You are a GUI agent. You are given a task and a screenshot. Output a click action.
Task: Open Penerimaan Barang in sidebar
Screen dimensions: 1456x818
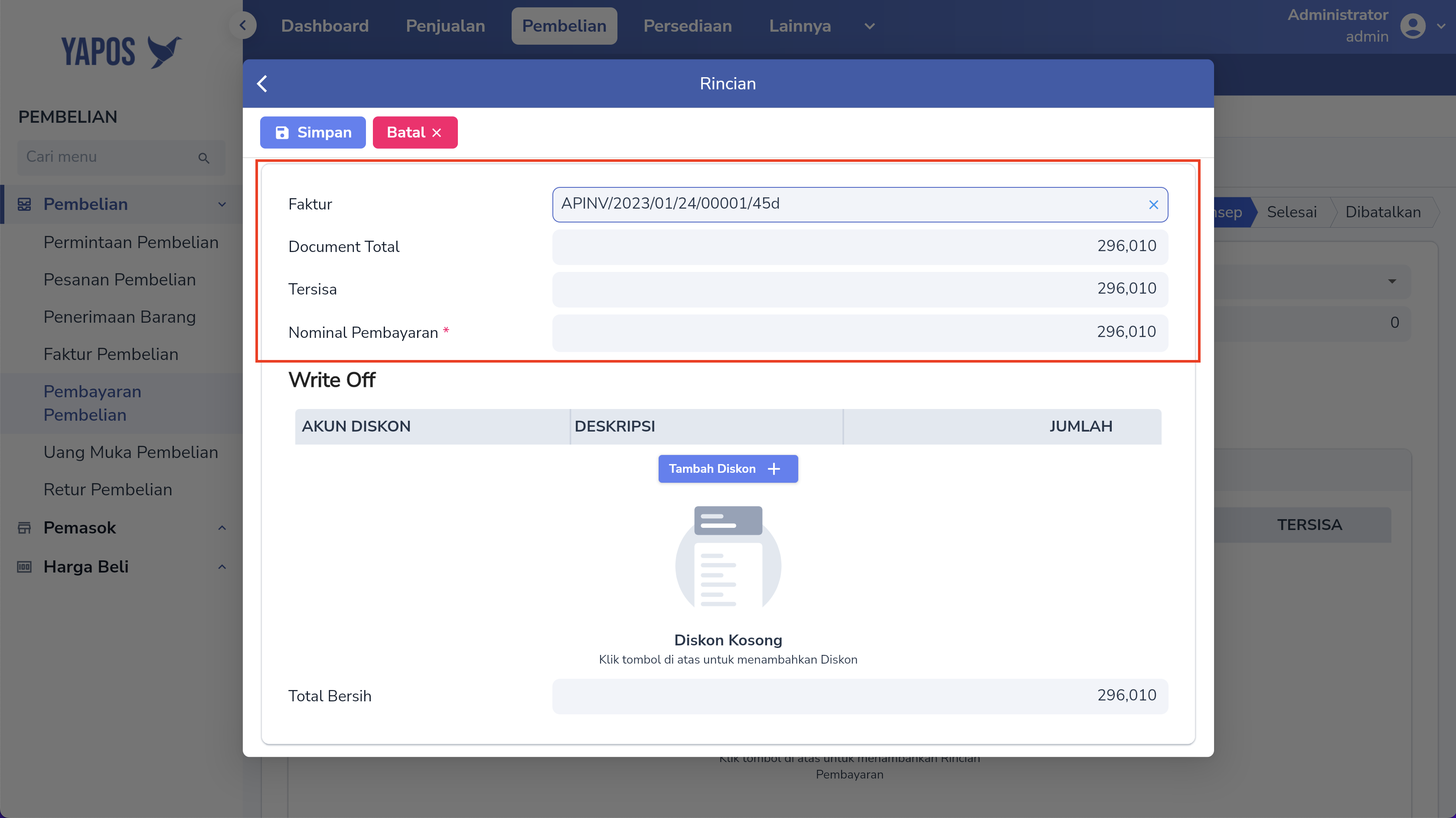[x=119, y=317]
